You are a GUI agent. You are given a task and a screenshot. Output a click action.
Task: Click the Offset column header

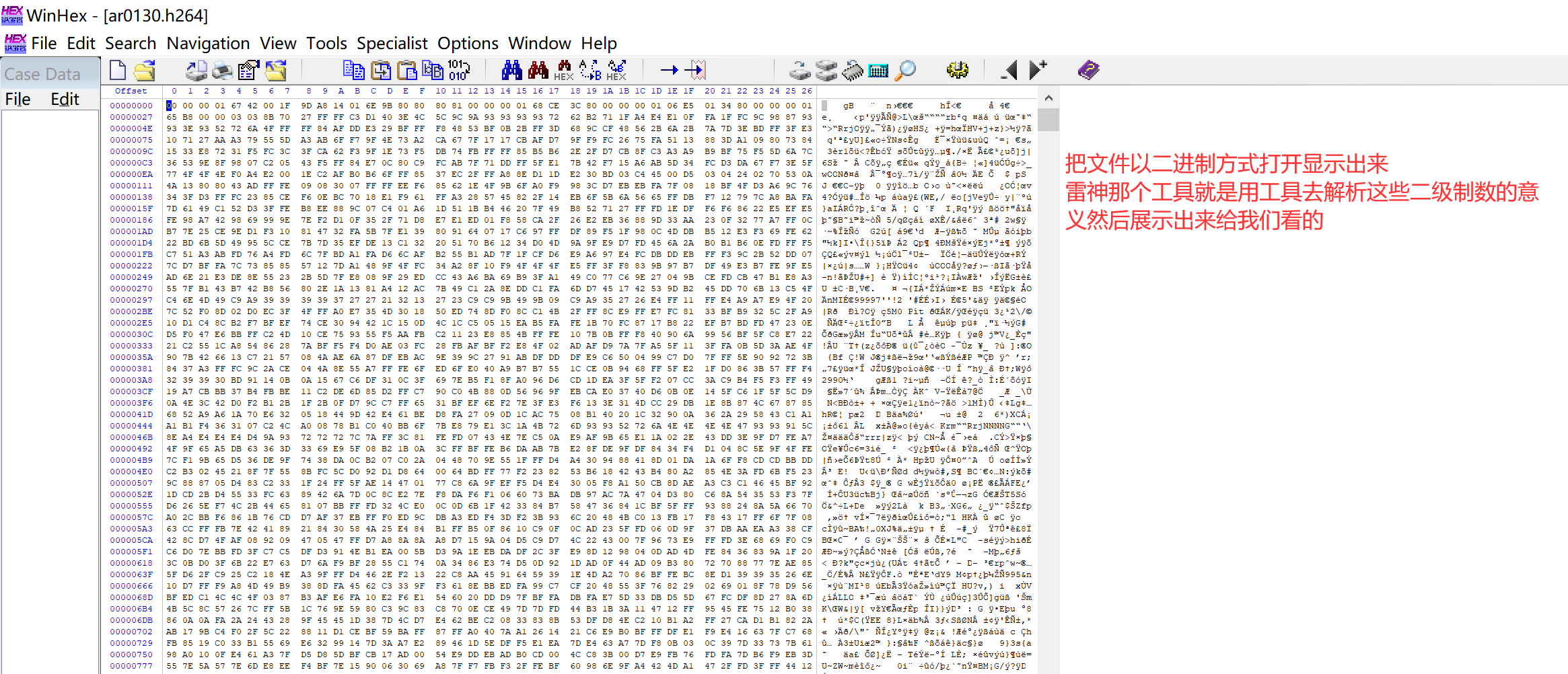point(131,91)
